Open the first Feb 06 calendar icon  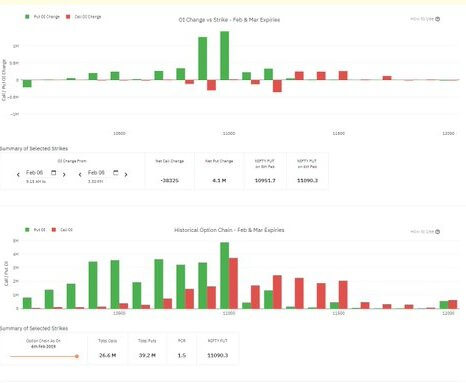(53, 173)
